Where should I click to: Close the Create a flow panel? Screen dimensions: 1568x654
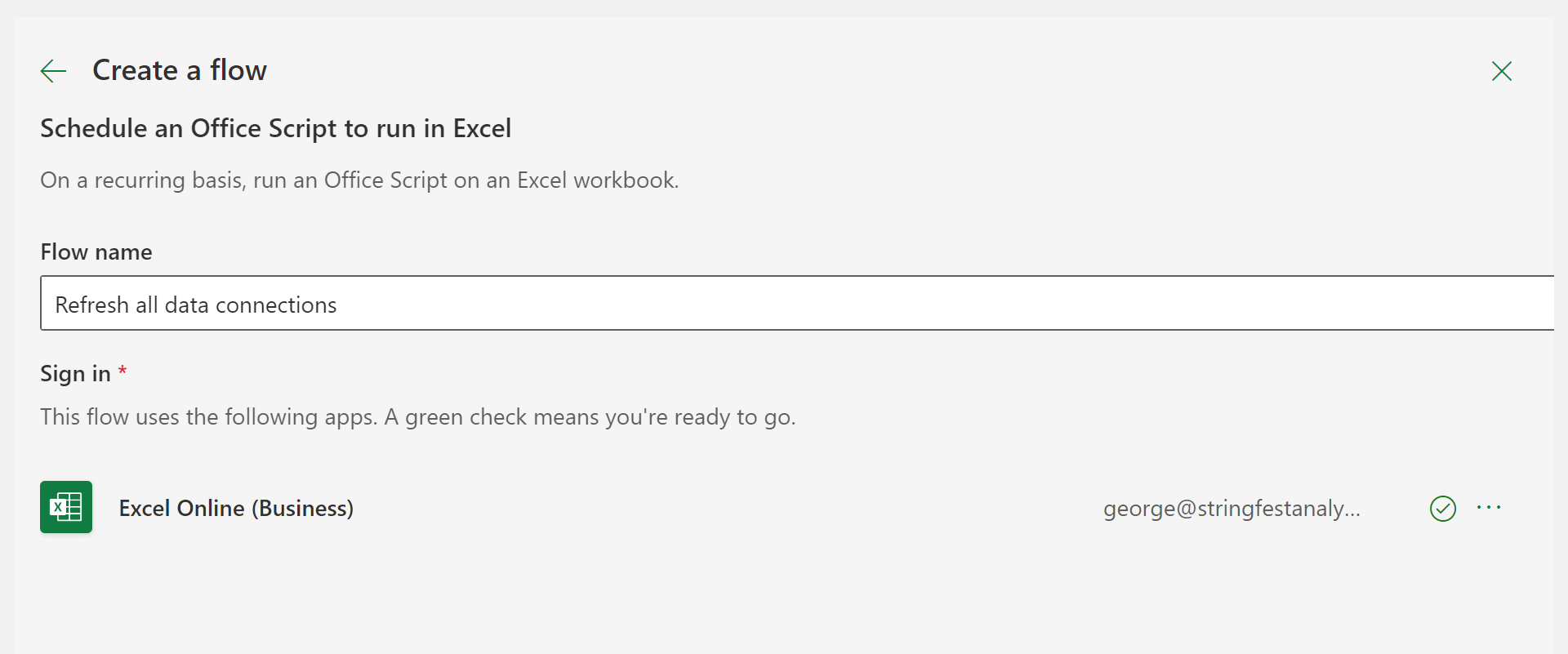click(x=1501, y=71)
